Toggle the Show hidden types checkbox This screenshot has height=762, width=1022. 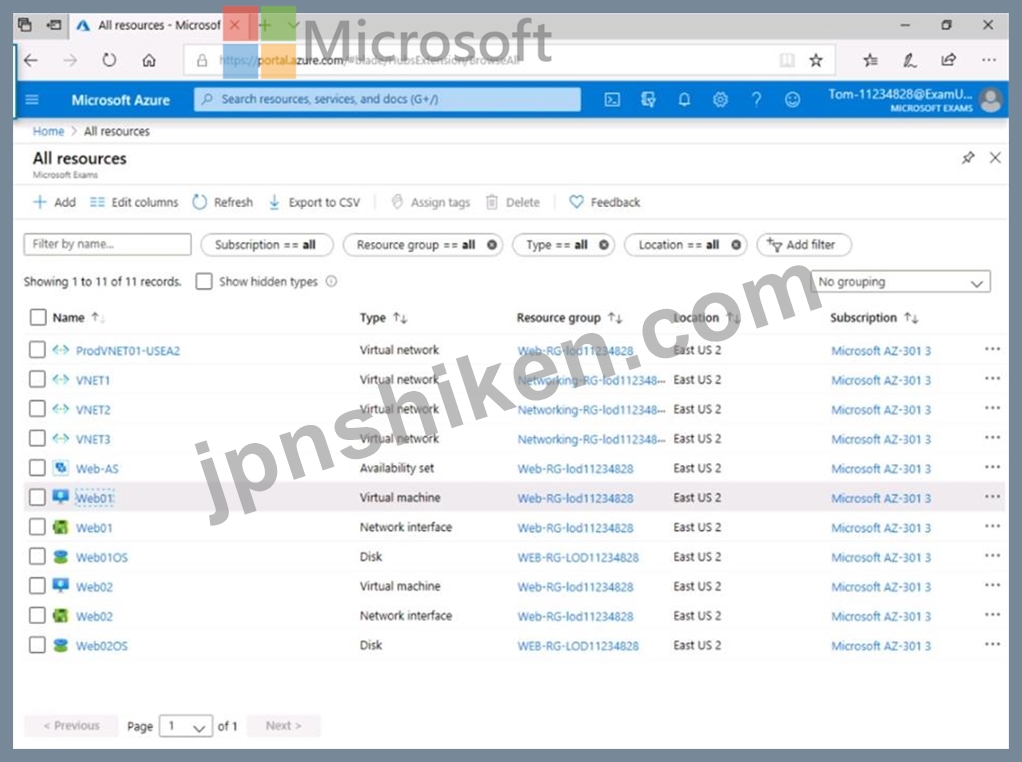click(x=204, y=282)
